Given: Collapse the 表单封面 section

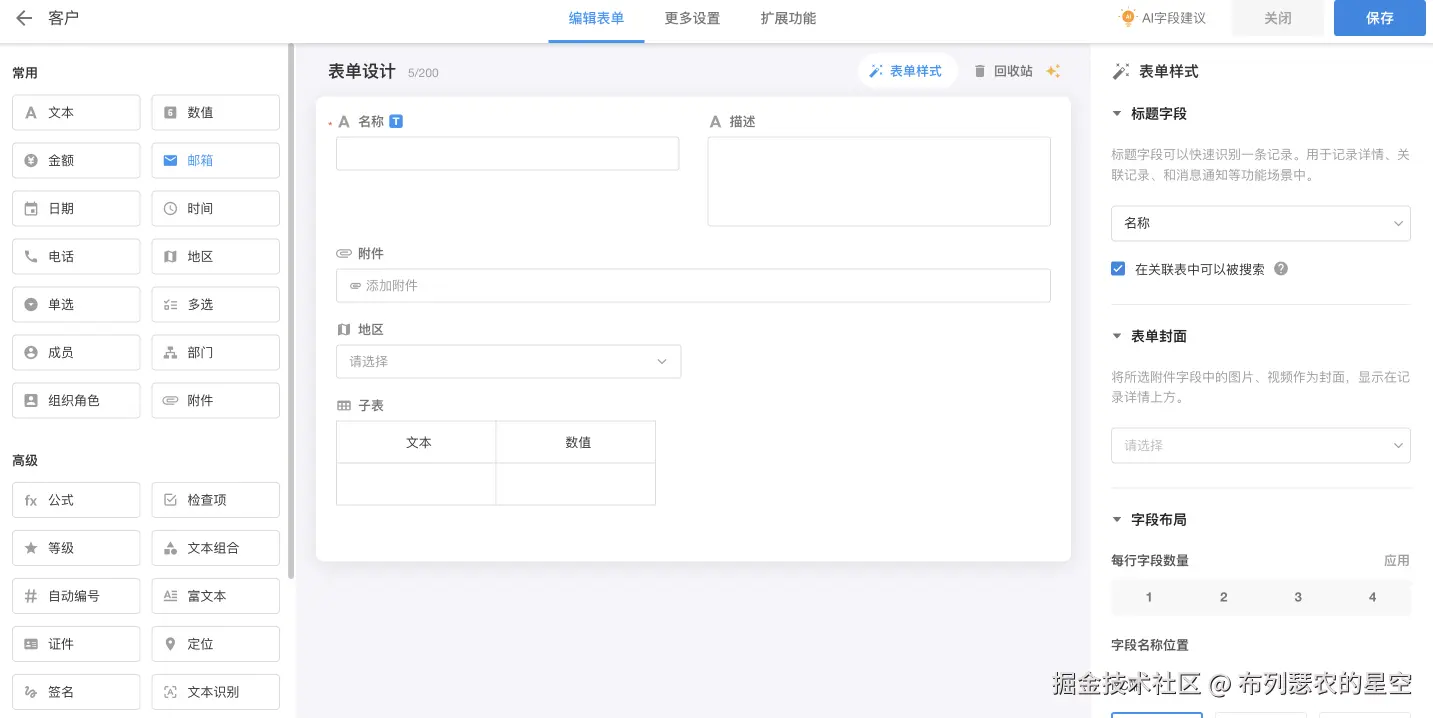Looking at the screenshot, I should 1117,336.
